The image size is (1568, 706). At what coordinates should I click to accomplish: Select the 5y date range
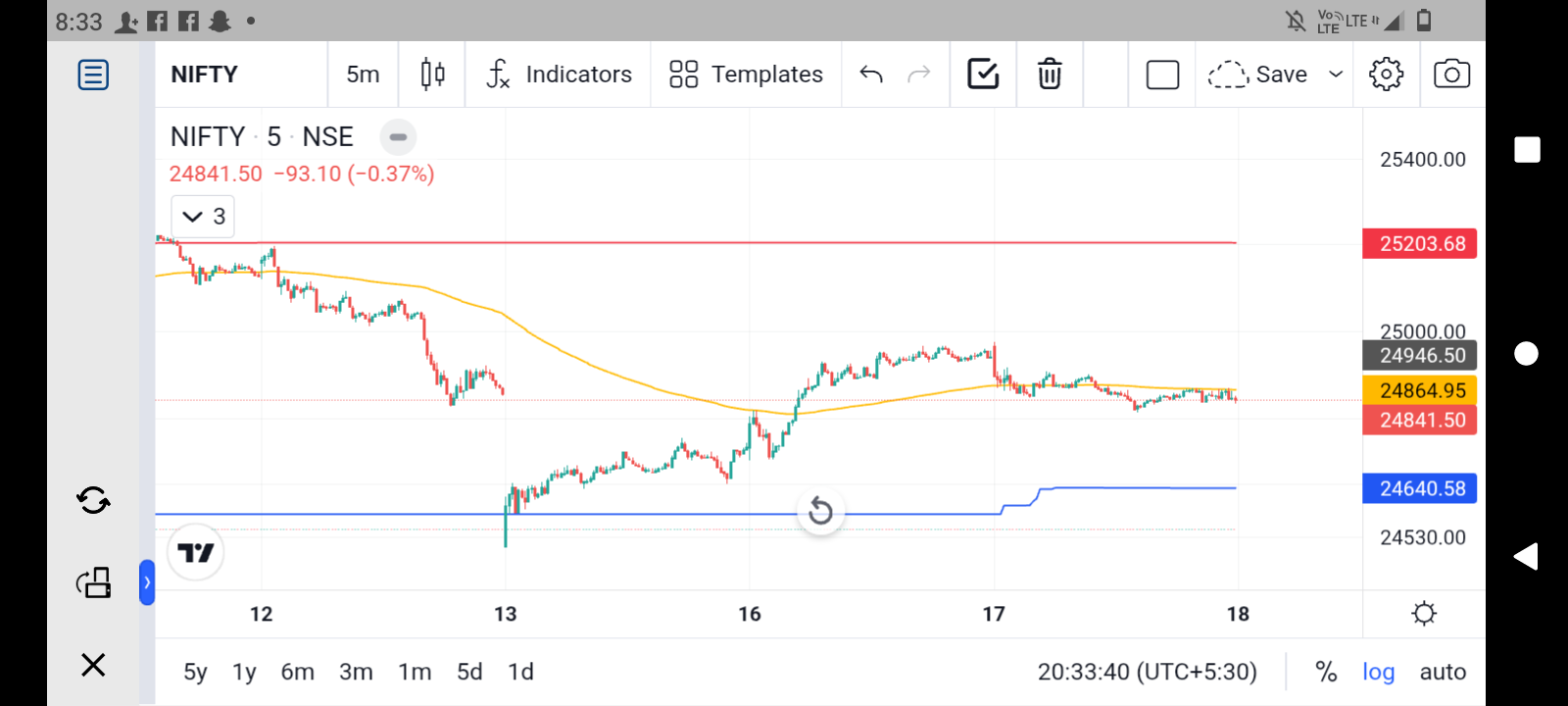195,672
